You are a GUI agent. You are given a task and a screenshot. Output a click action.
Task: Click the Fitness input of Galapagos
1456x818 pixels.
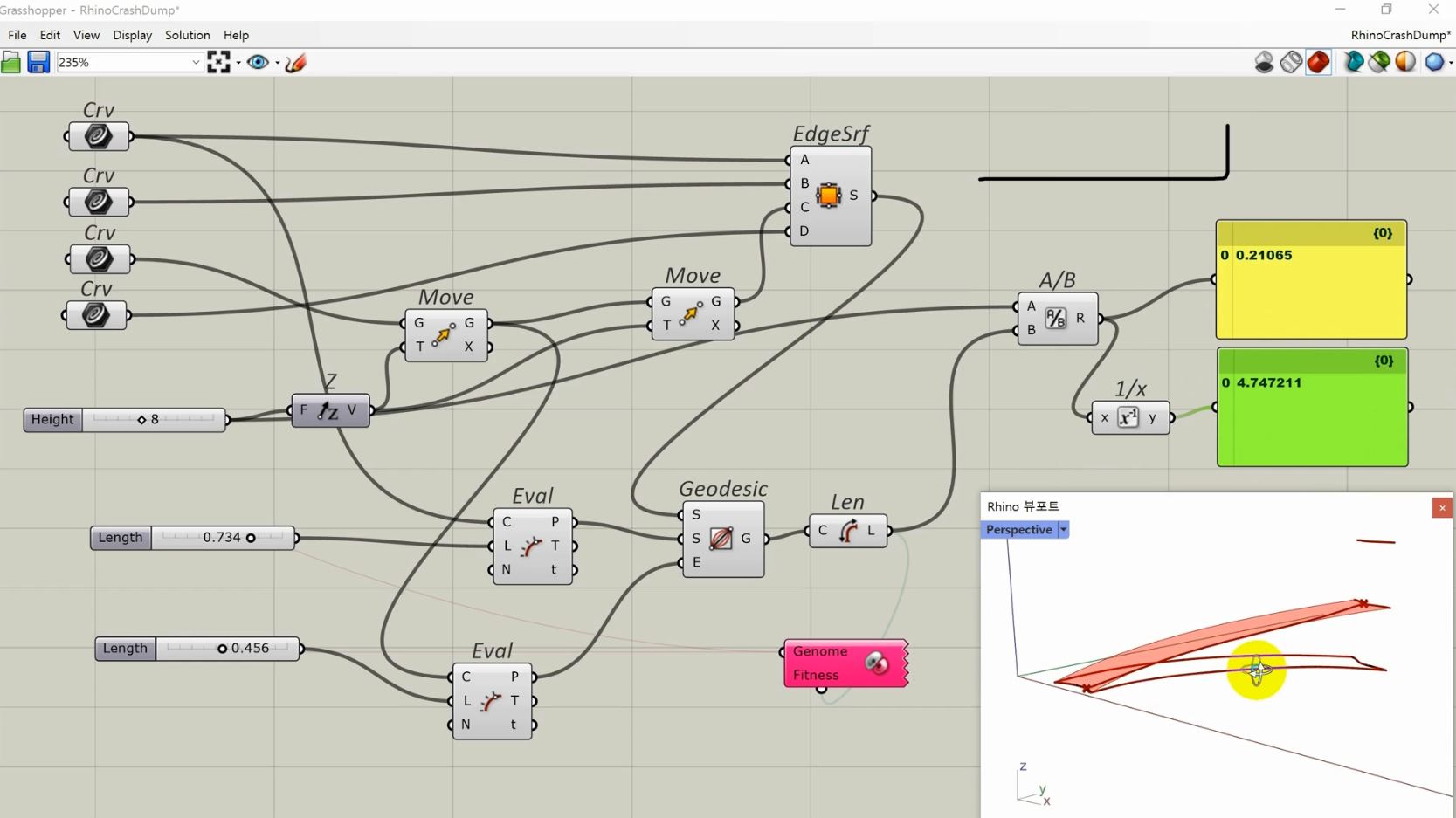816,675
